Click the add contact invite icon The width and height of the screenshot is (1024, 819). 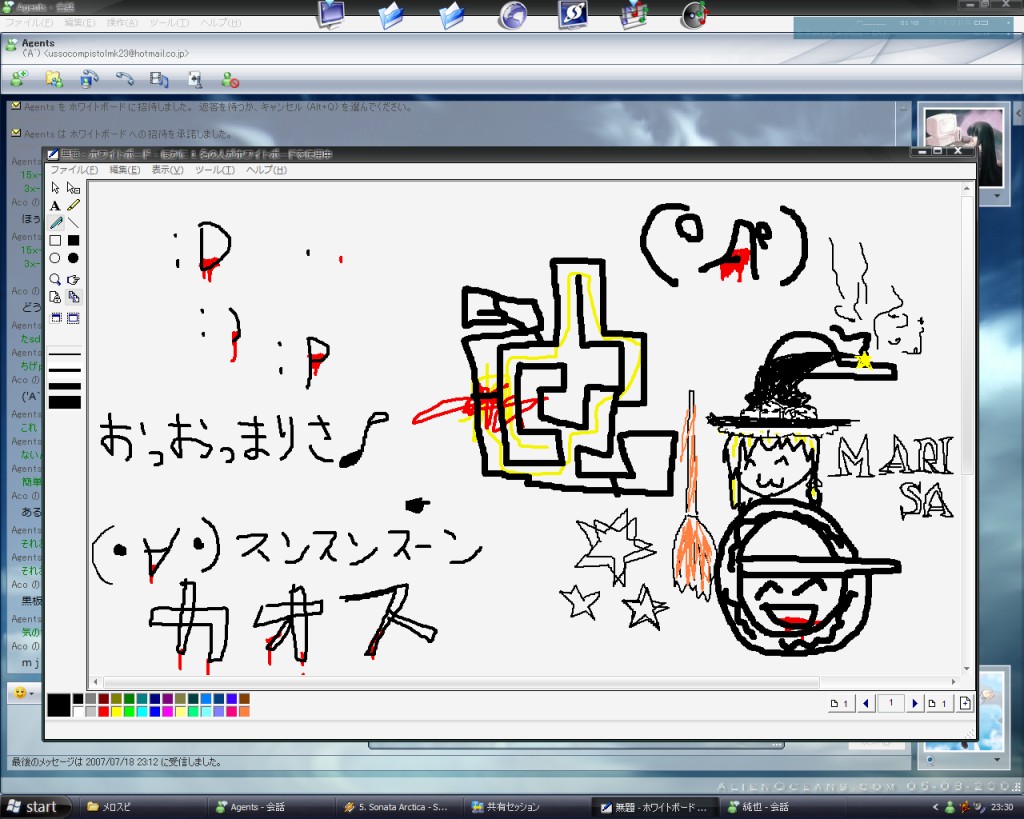(x=18, y=79)
